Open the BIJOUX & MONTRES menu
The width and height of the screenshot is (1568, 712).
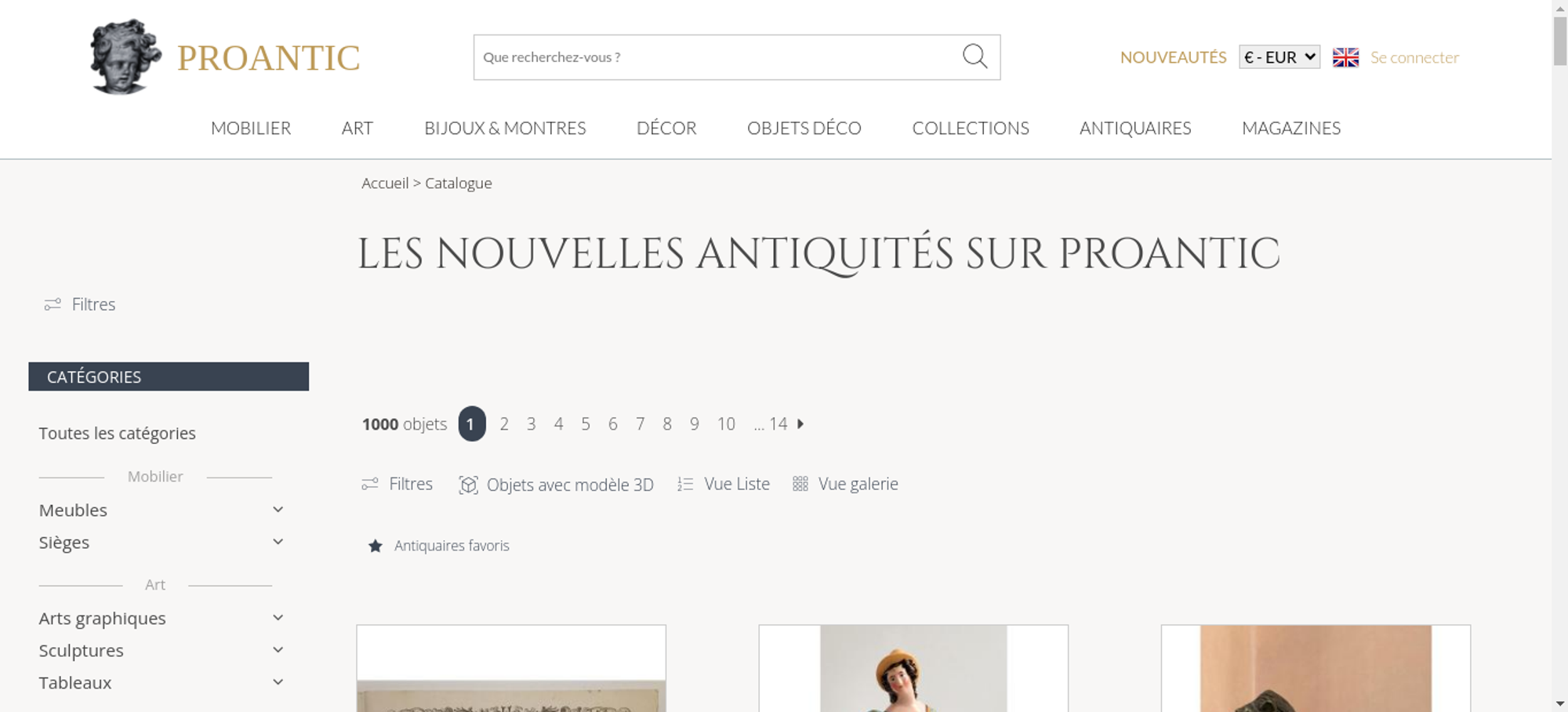point(505,128)
